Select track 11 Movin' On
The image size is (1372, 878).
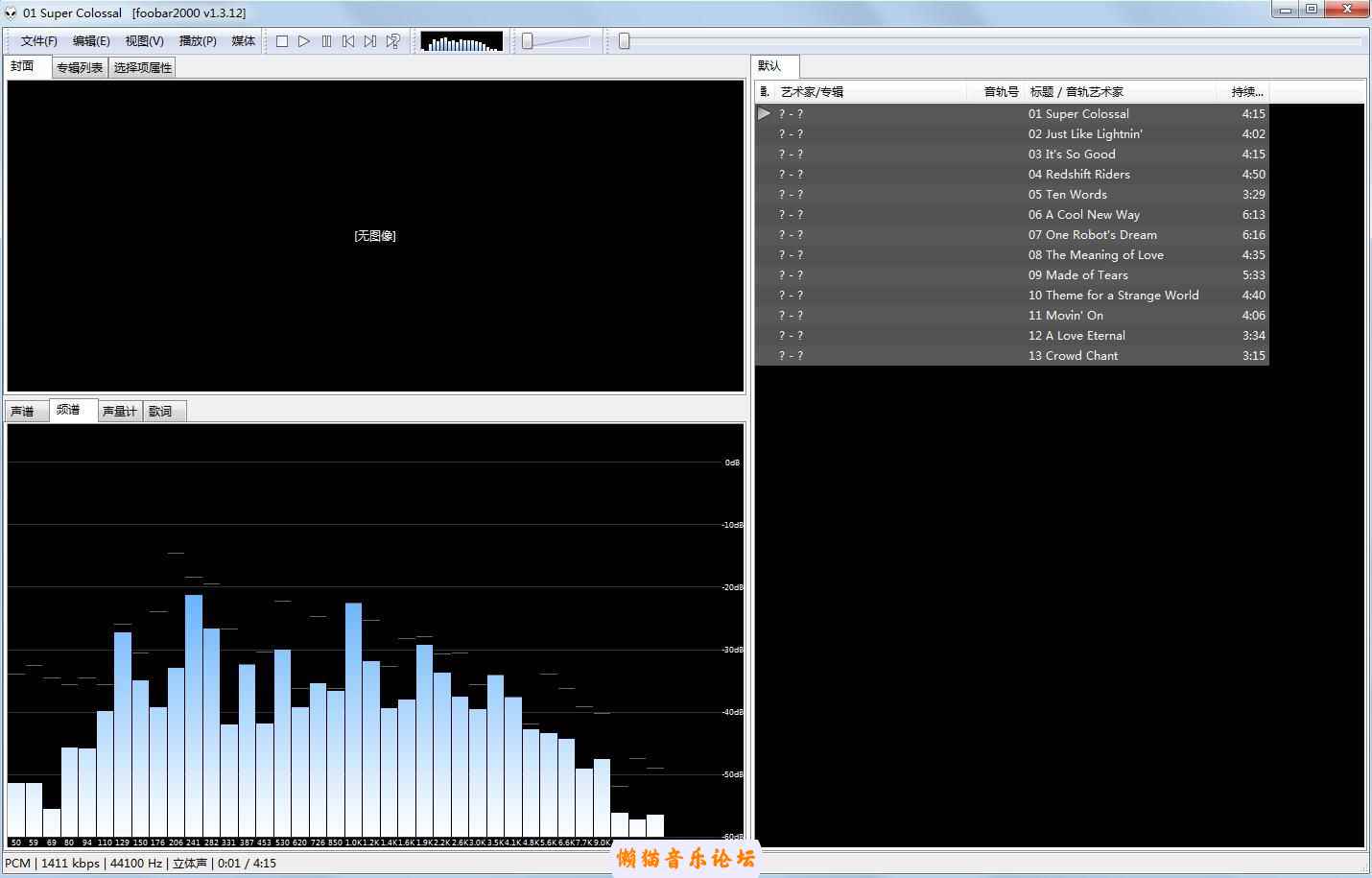1012,315
